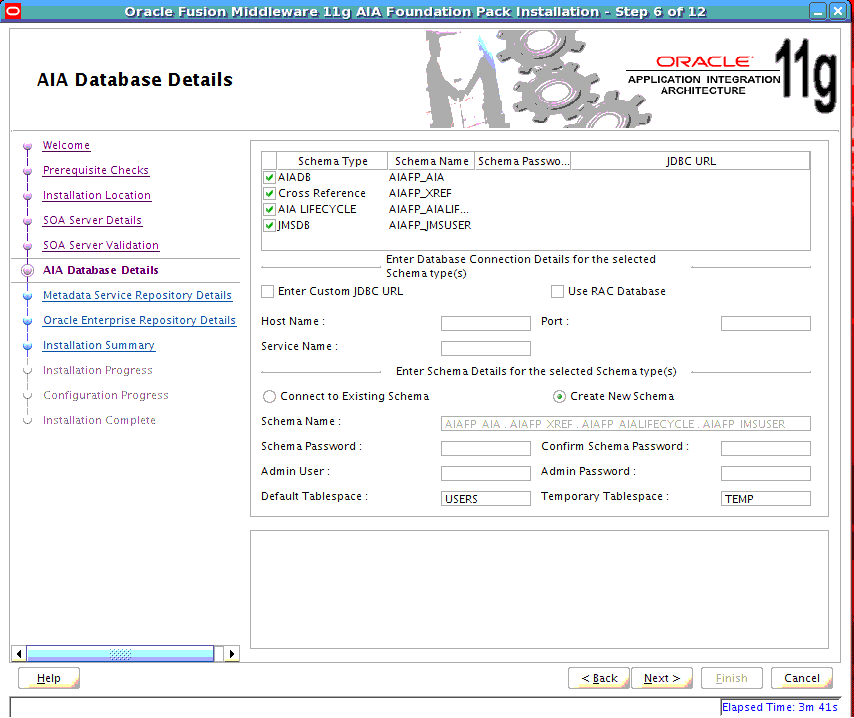
Task: Select Create New Schema radio button
Action: [559, 397]
